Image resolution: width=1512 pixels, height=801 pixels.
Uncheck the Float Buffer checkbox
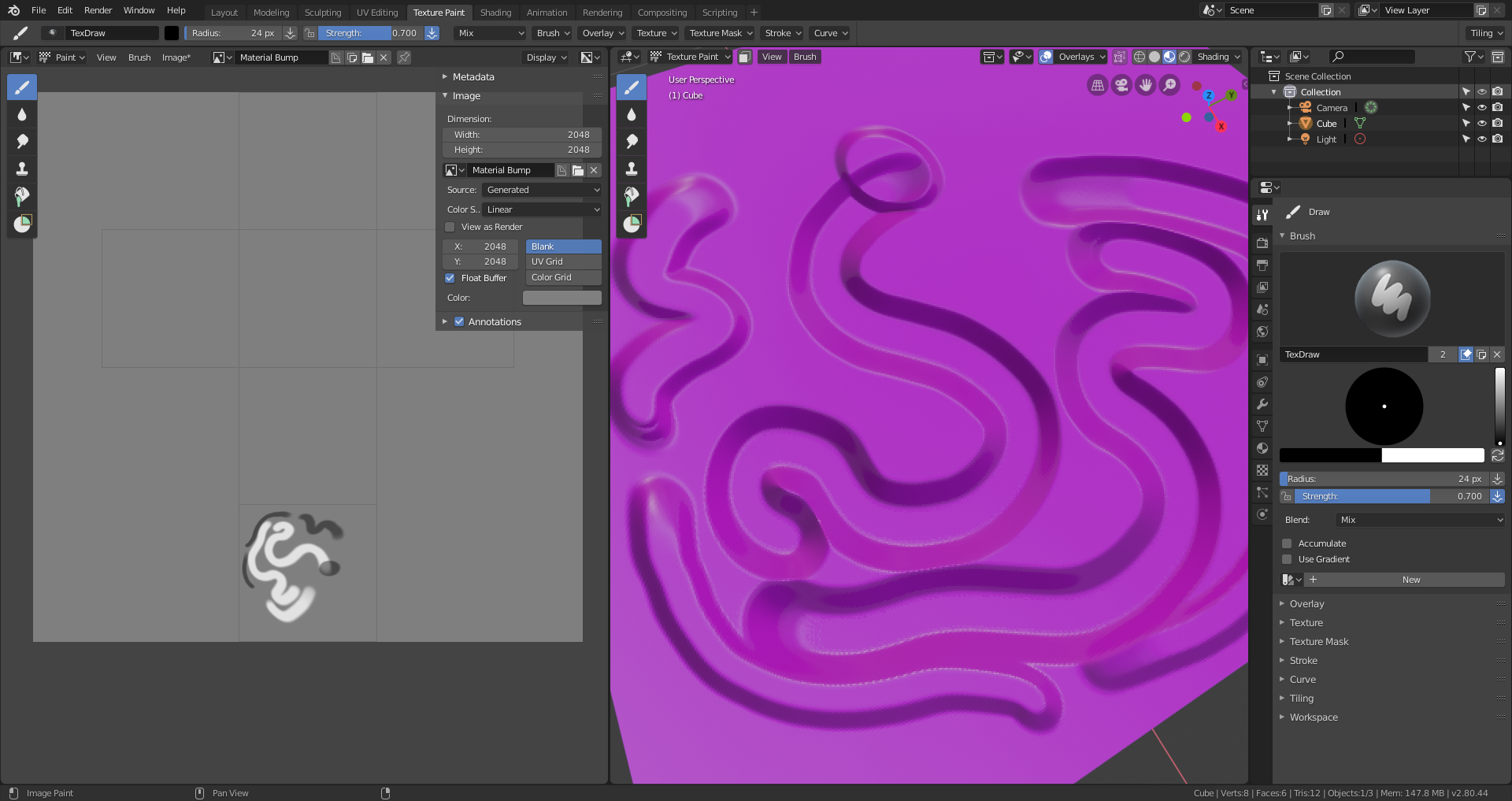click(x=450, y=278)
